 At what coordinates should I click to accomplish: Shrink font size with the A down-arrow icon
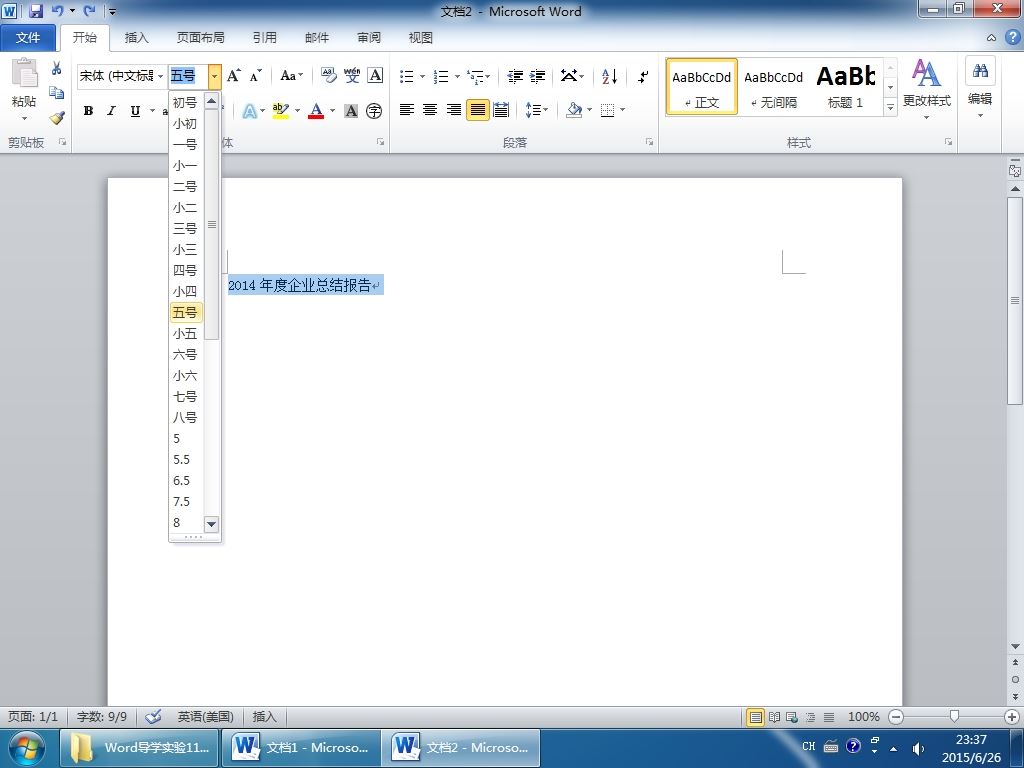255,76
